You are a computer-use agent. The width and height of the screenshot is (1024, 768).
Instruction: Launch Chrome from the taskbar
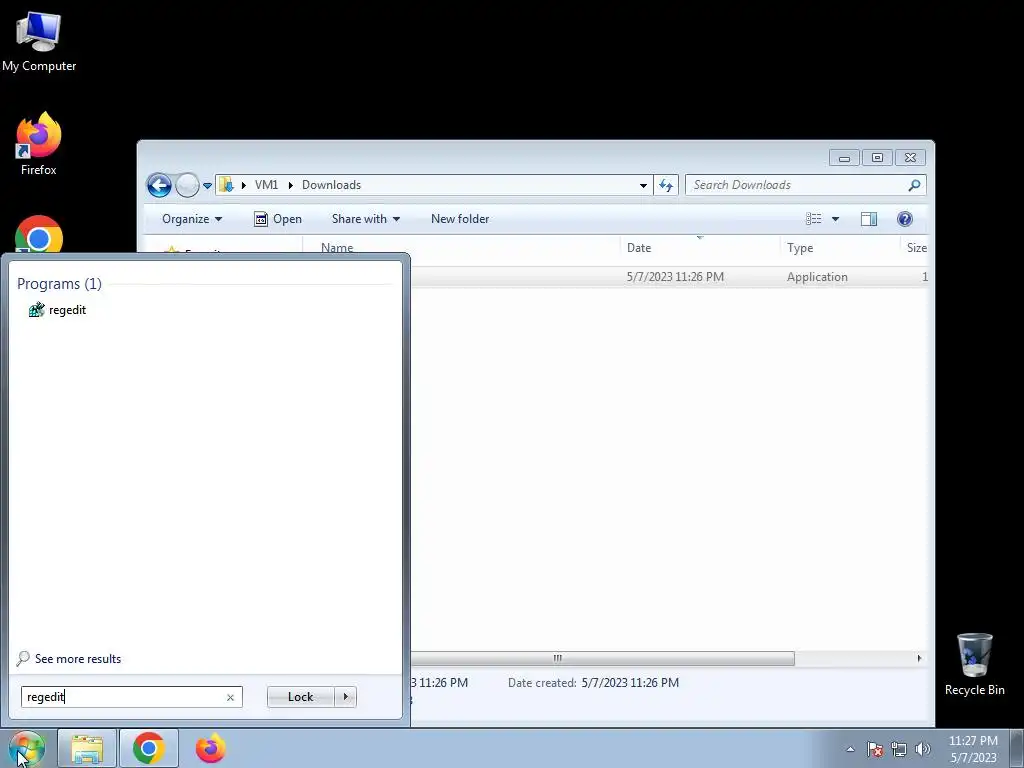click(149, 748)
